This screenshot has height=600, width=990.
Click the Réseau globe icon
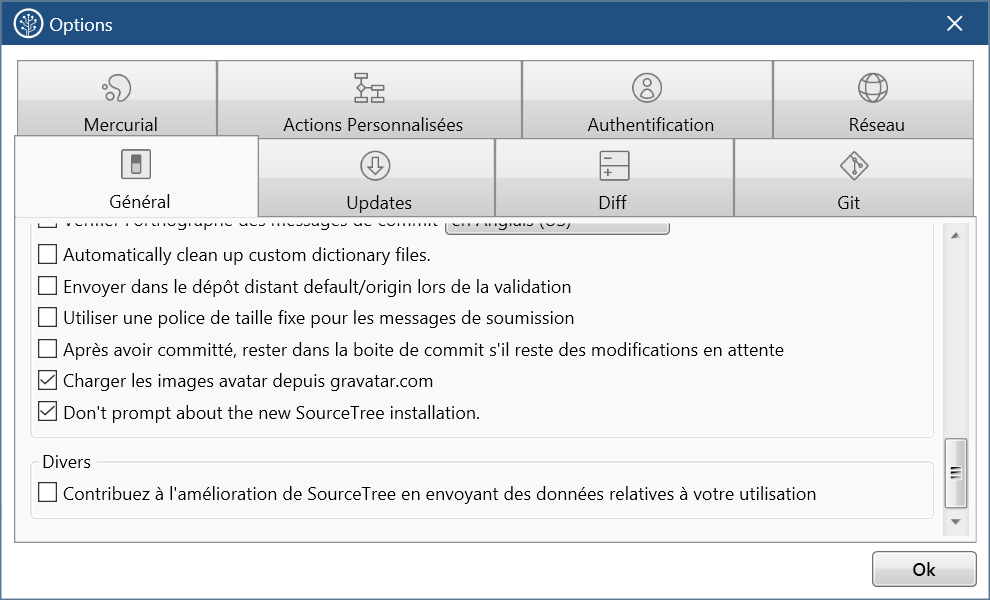coord(873,88)
